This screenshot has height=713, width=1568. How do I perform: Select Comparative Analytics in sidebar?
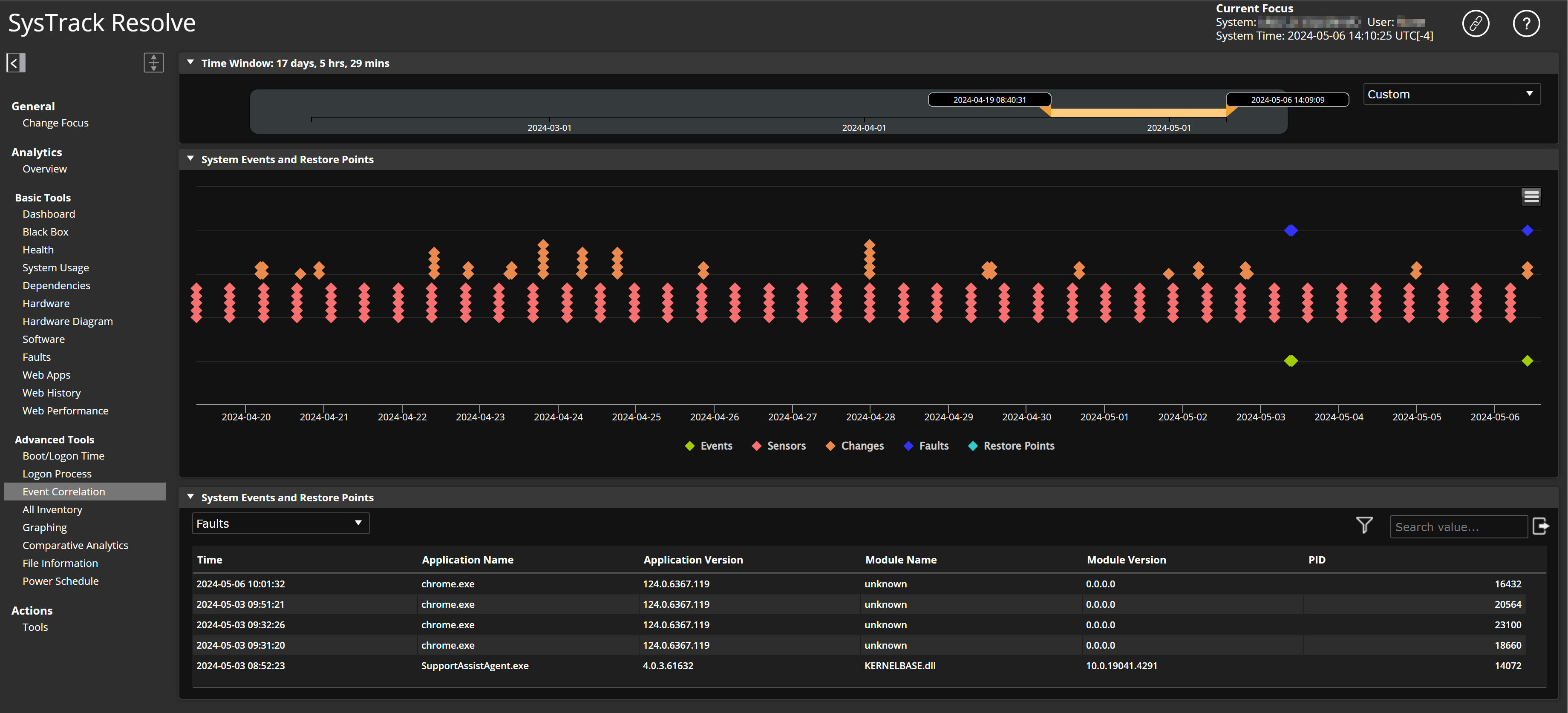75,545
